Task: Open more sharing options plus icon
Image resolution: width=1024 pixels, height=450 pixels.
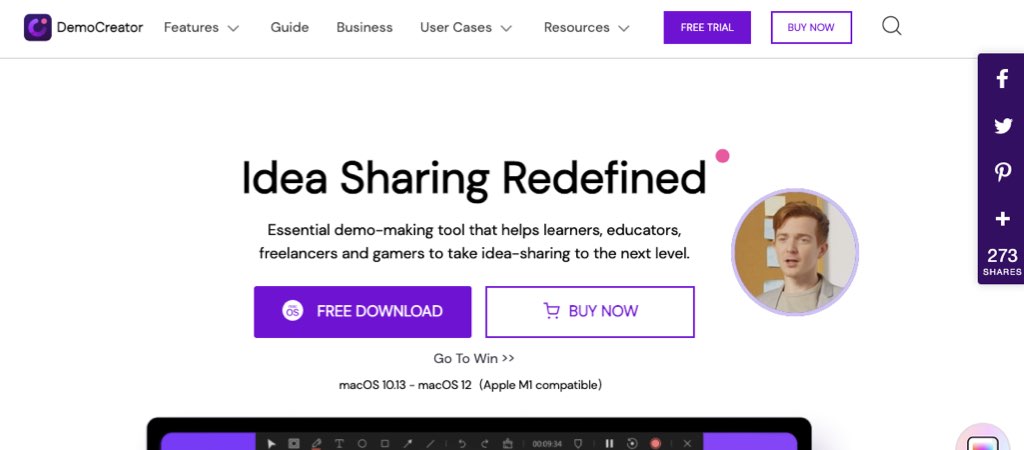Action: [1002, 219]
